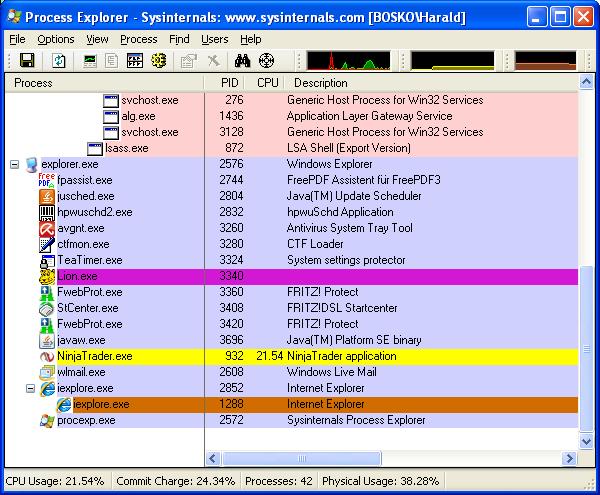Screen dimensions: 600x495
Task: Open the View menu
Action: (97, 39)
